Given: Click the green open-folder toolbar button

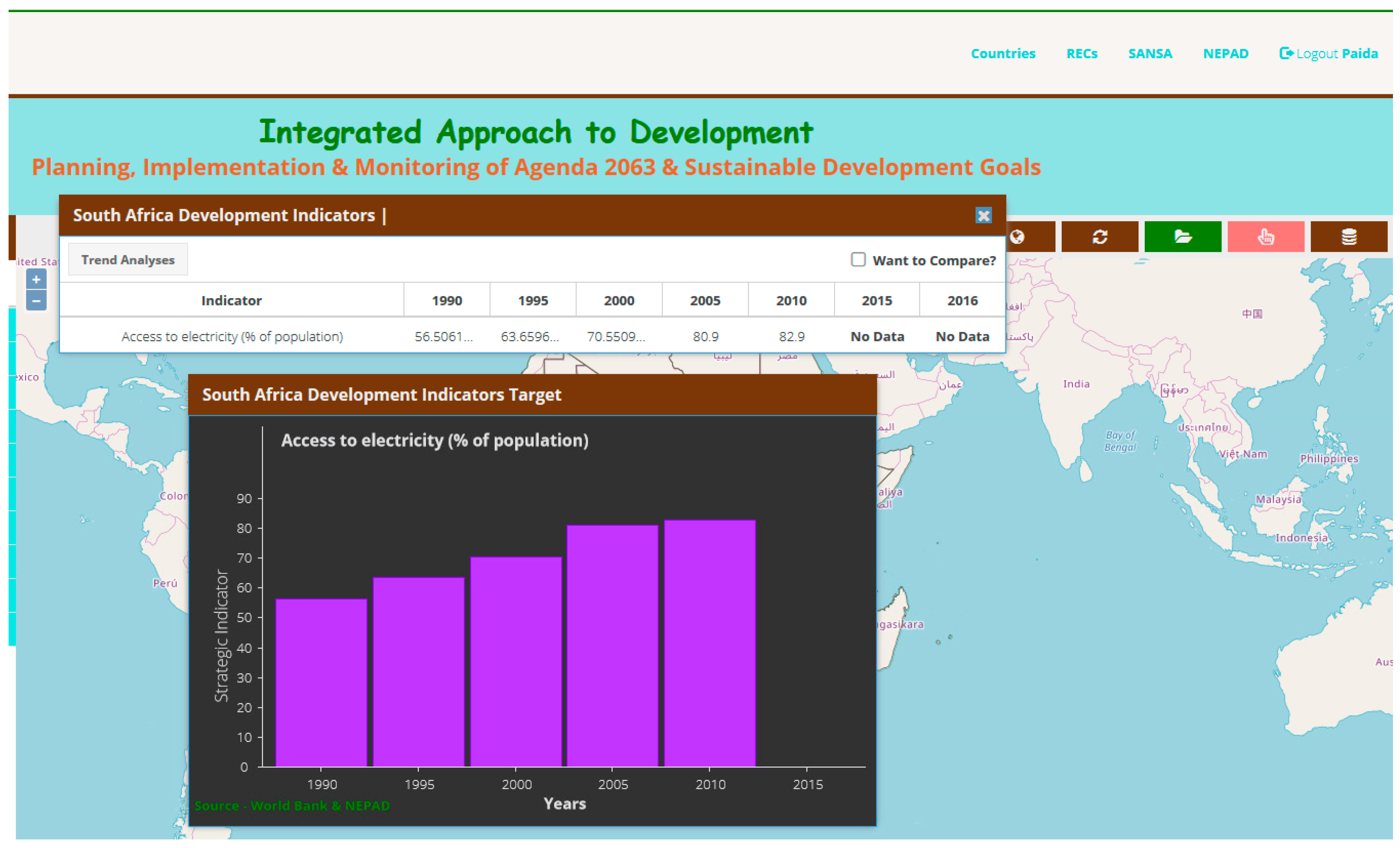Looking at the screenshot, I should pos(1183,236).
